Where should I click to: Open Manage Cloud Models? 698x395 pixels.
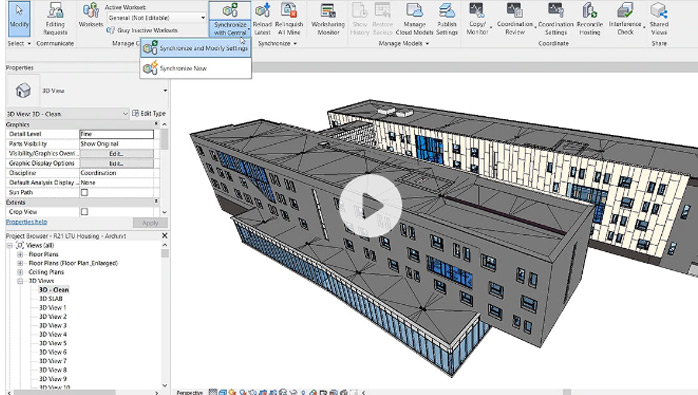tap(414, 19)
